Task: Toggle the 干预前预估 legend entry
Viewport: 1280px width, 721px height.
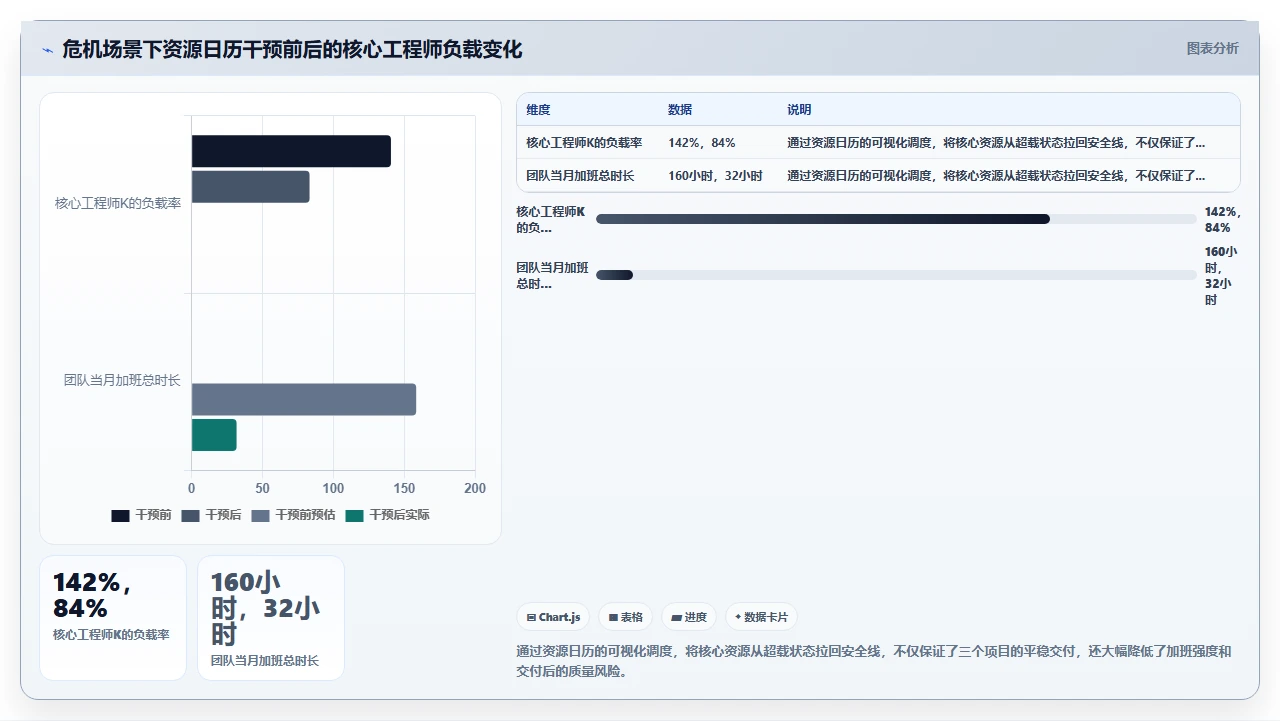Action: point(293,515)
